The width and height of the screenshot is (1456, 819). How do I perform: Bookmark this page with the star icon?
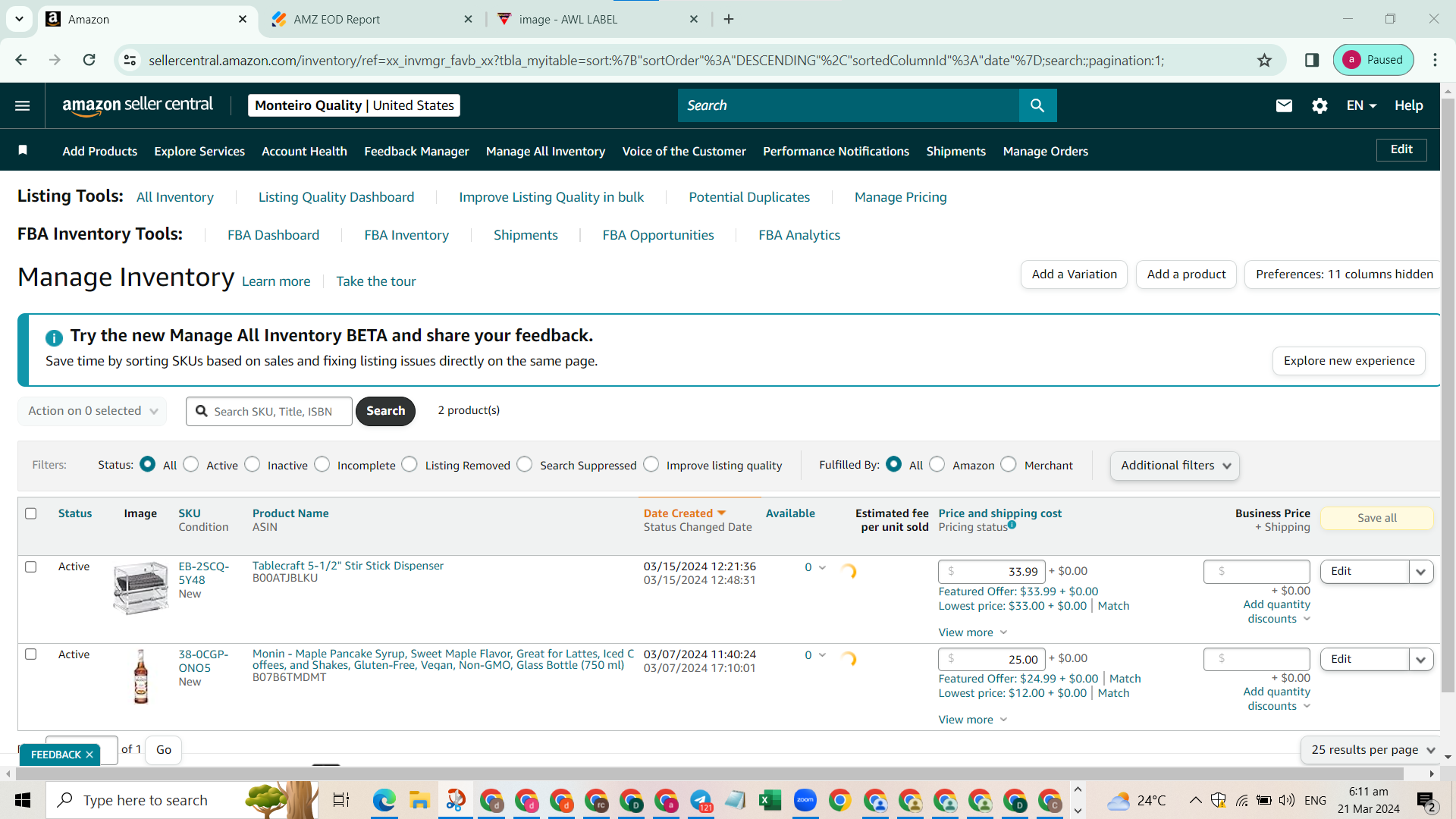1264,60
